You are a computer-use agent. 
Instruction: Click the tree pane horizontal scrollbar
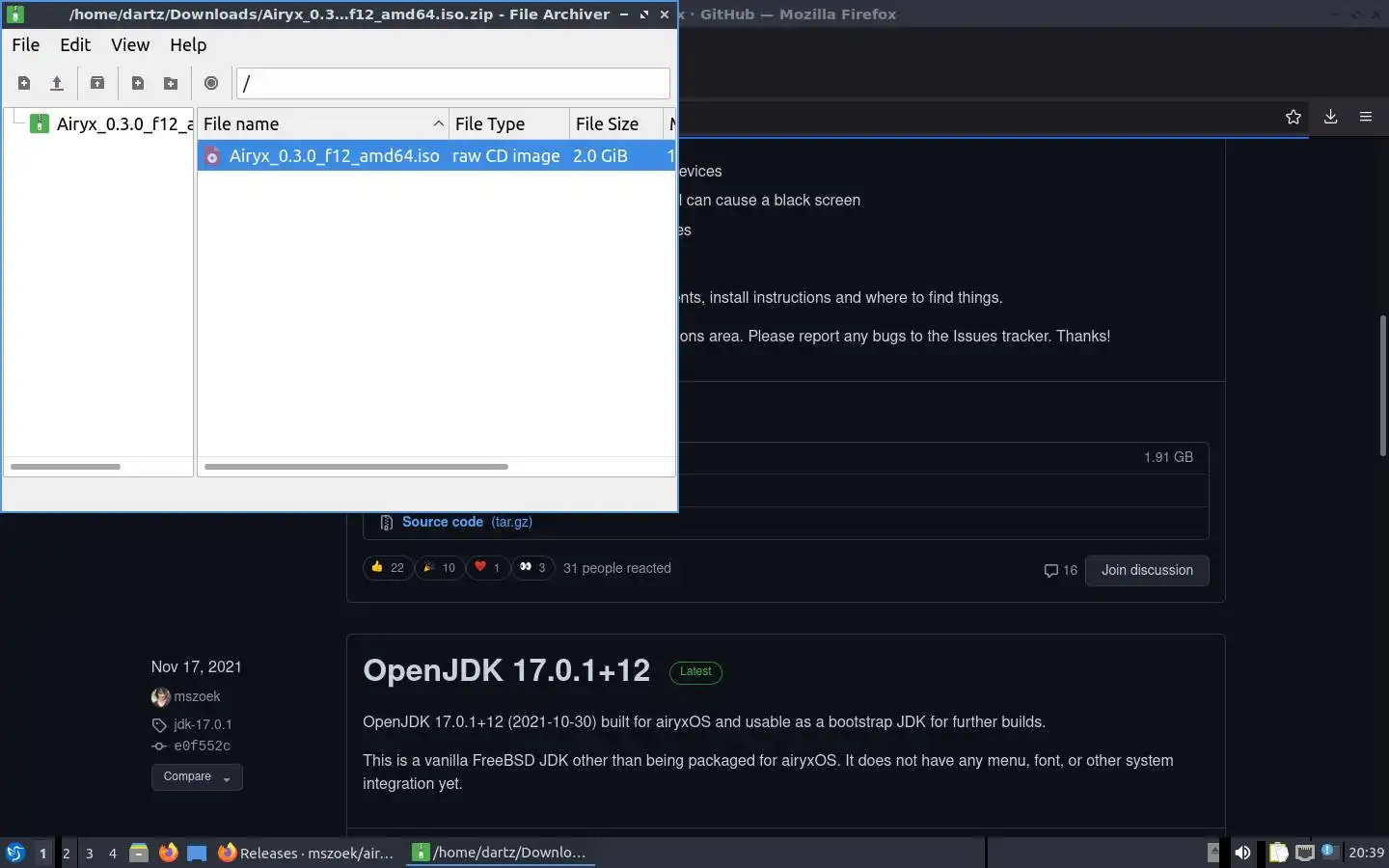pos(65,467)
